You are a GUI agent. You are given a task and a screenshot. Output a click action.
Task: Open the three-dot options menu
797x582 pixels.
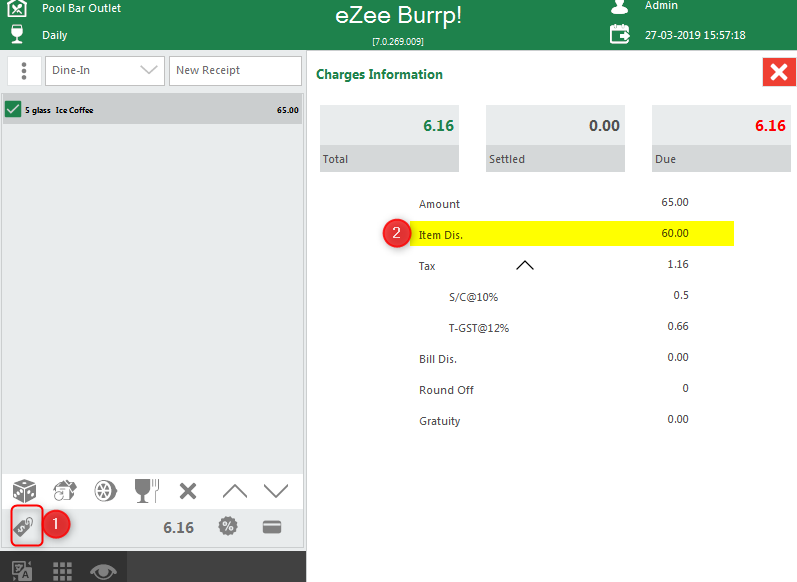click(x=24, y=71)
